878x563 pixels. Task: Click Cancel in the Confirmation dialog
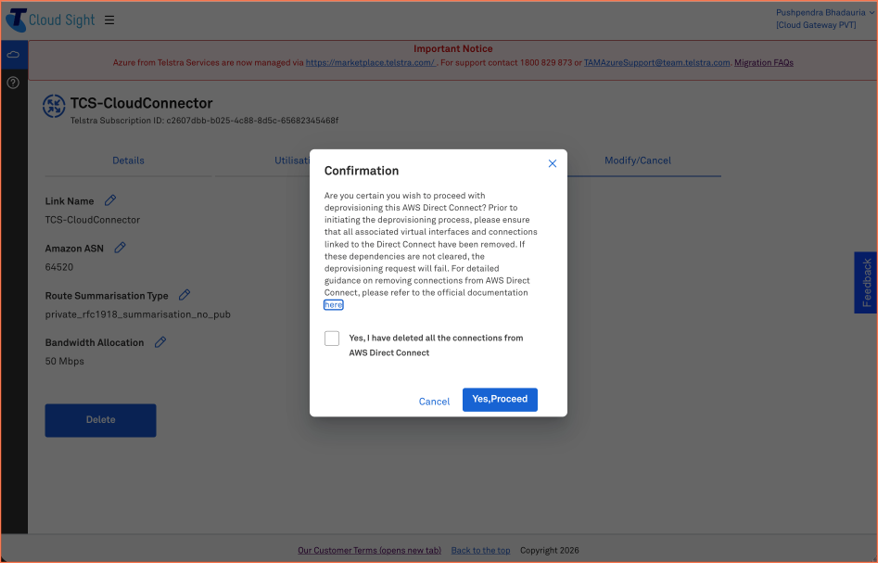coord(434,402)
